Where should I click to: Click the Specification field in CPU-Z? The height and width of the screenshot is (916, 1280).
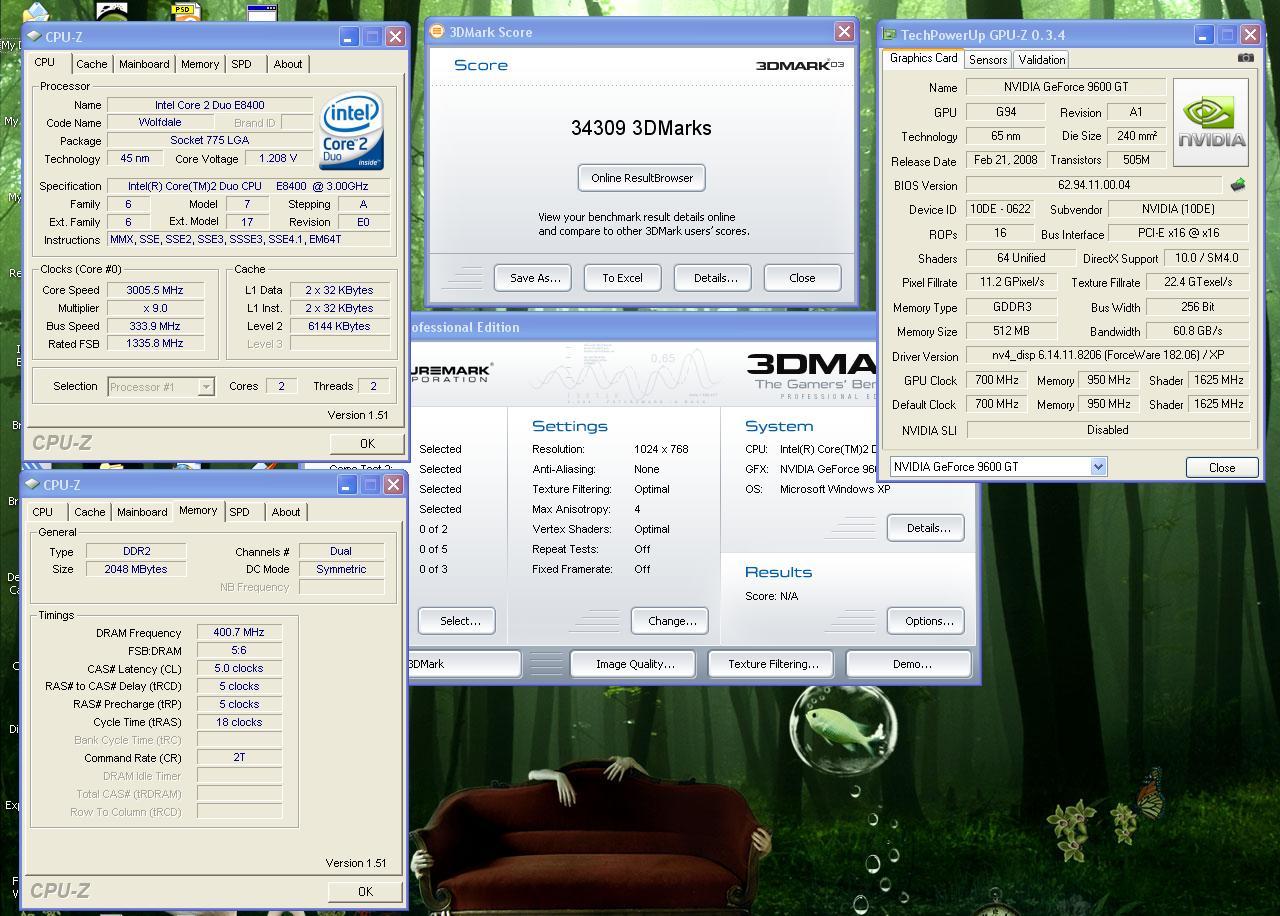[248, 186]
